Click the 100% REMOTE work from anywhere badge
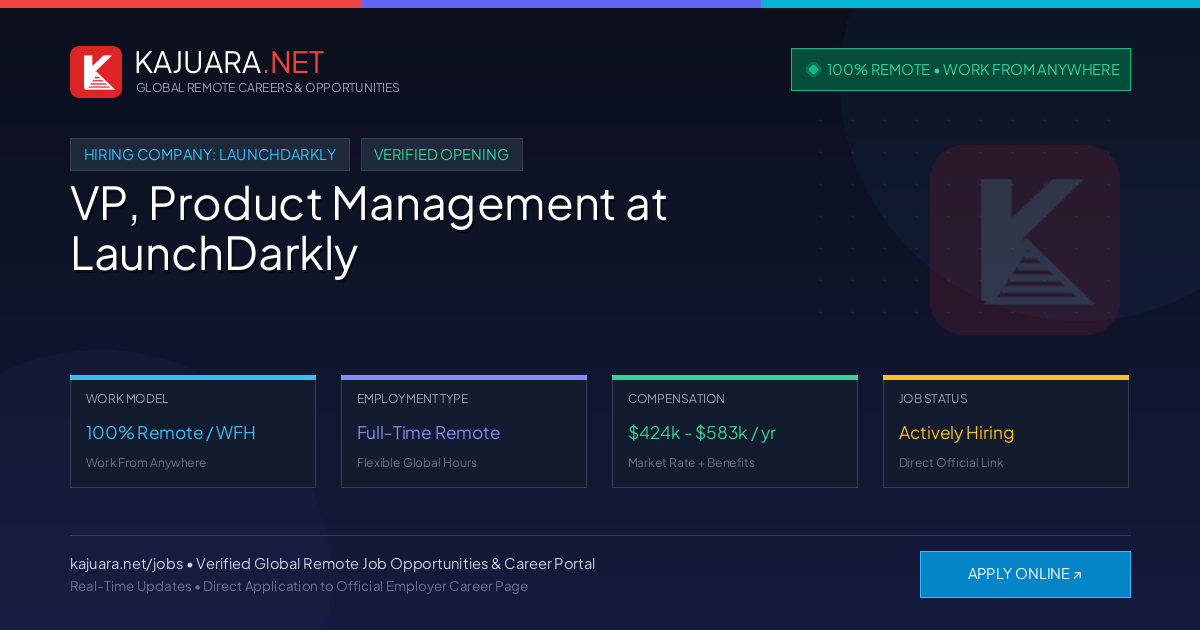1200x630 pixels. [961, 70]
